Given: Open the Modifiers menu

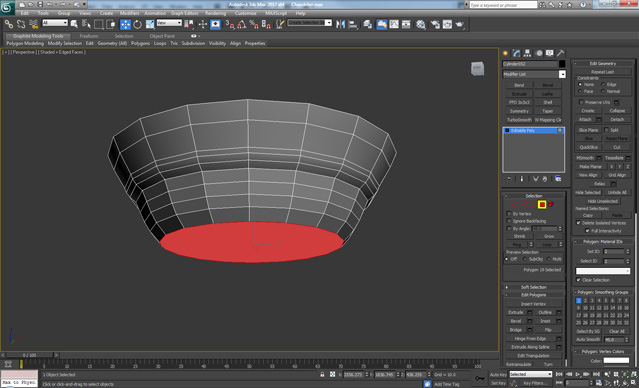Looking at the screenshot, I should point(130,13).
